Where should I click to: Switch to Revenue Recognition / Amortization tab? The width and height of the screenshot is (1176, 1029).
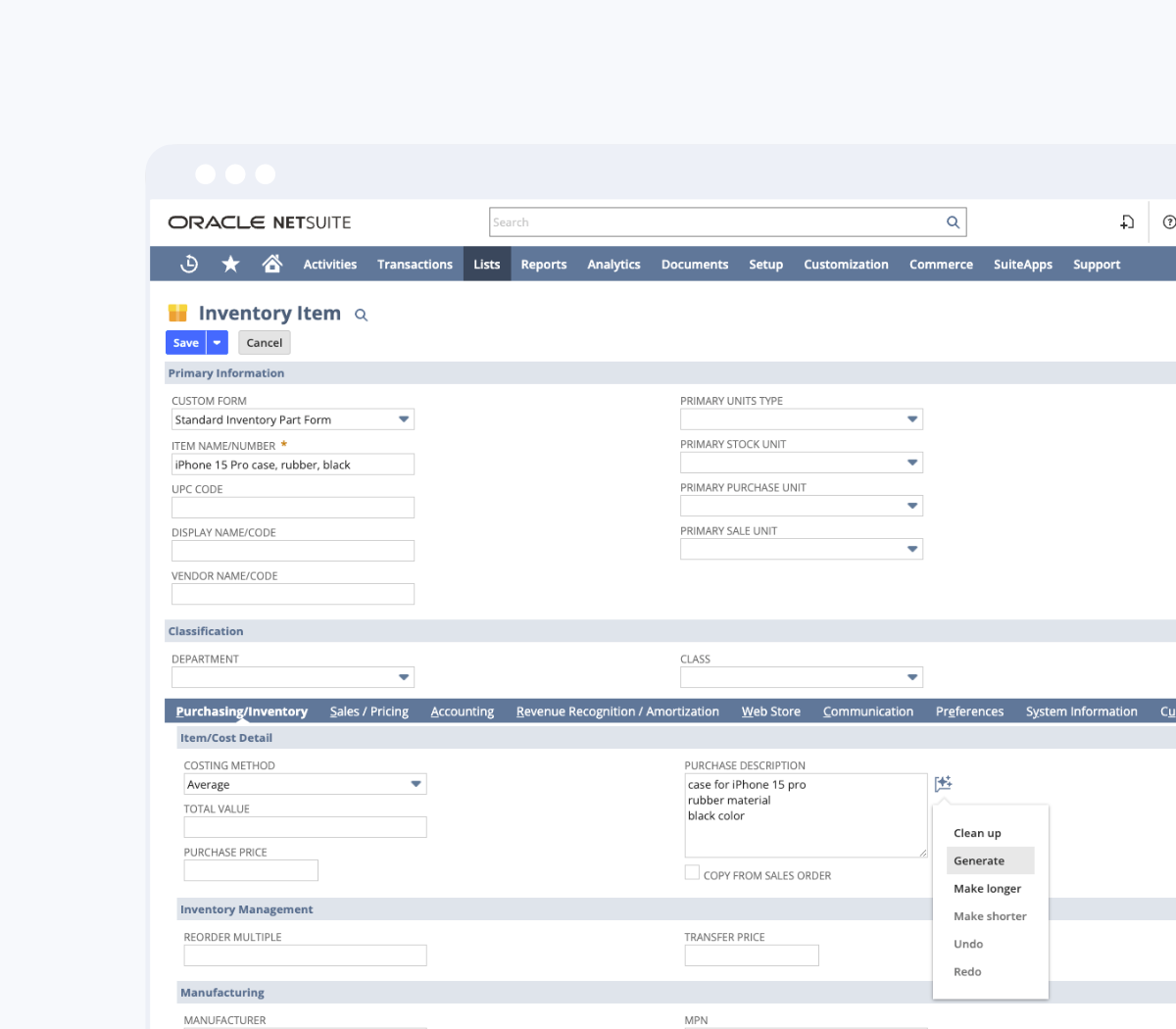[x=617, y=711]
